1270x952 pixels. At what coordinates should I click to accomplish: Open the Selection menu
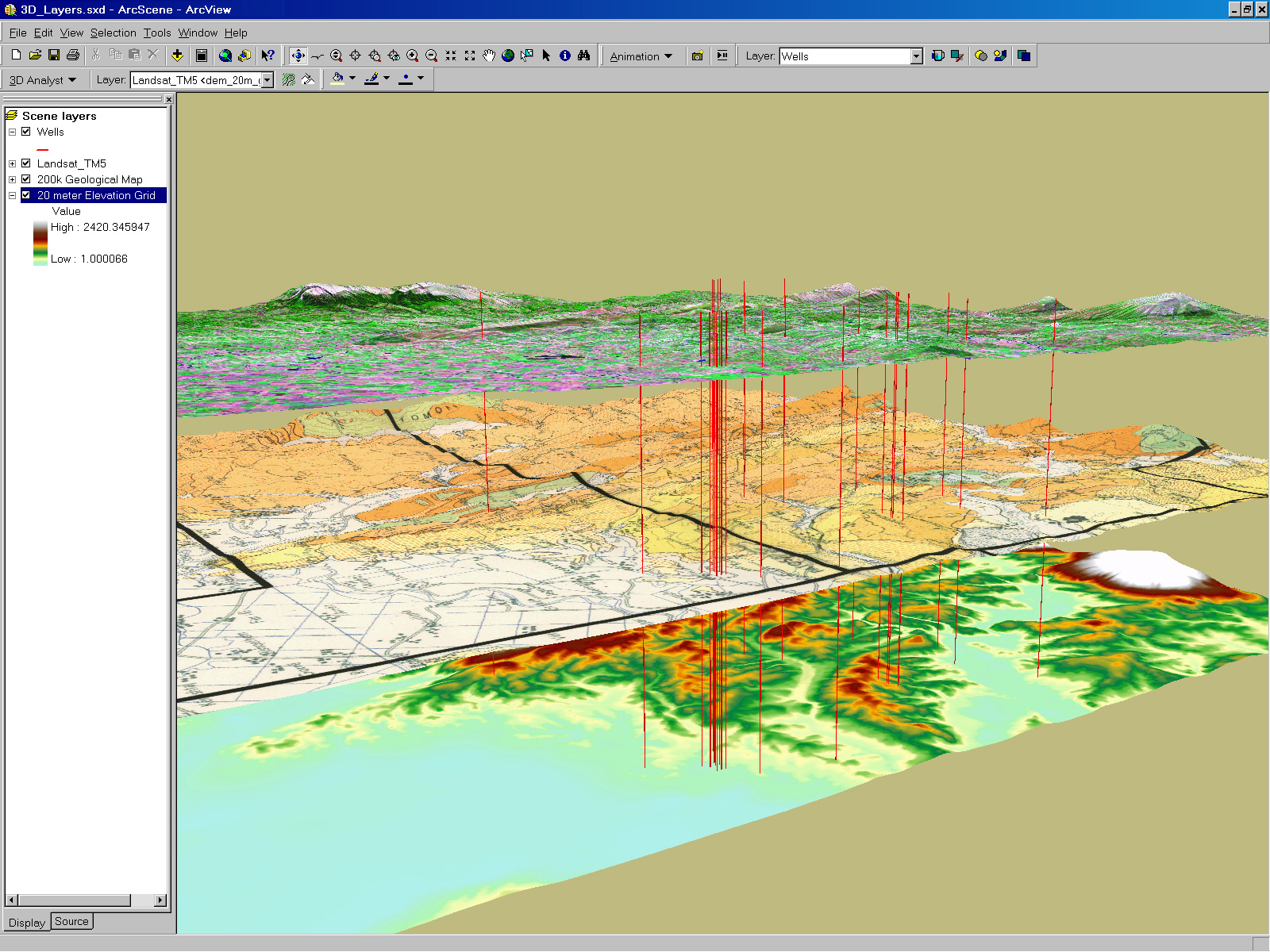(114, 33)
